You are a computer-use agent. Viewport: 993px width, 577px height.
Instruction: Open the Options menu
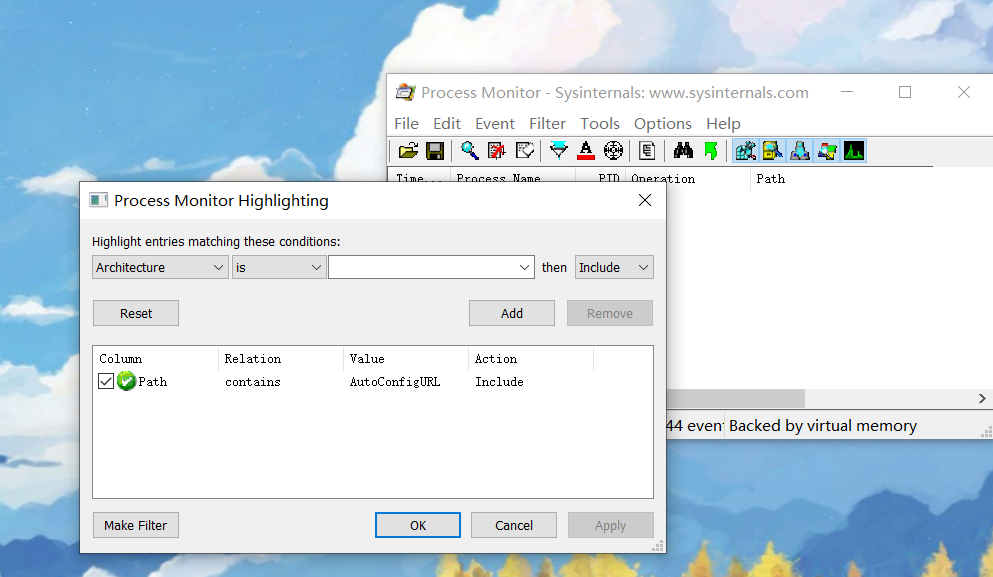click(662, 123)
